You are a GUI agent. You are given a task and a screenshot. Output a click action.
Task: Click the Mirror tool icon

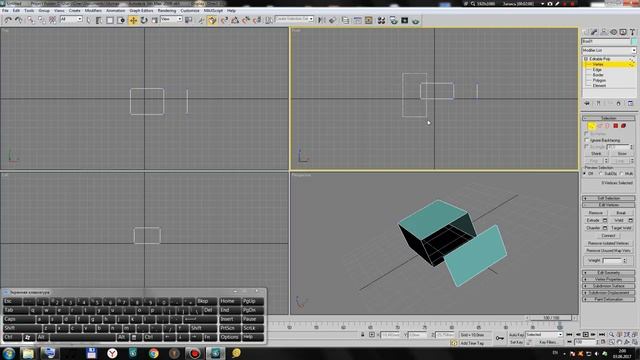(x=322, y=20)
